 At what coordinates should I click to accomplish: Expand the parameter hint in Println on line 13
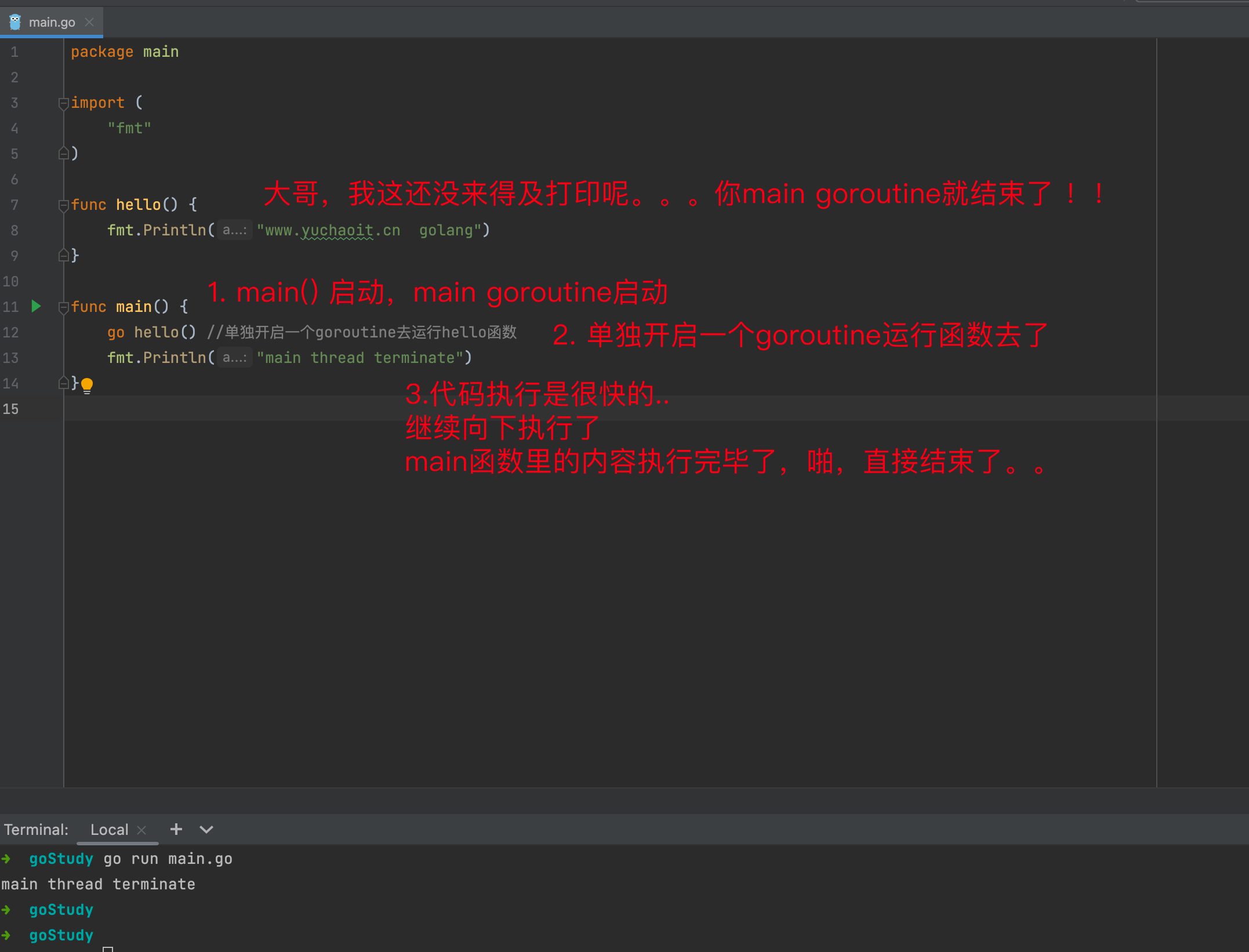point(234,358)
